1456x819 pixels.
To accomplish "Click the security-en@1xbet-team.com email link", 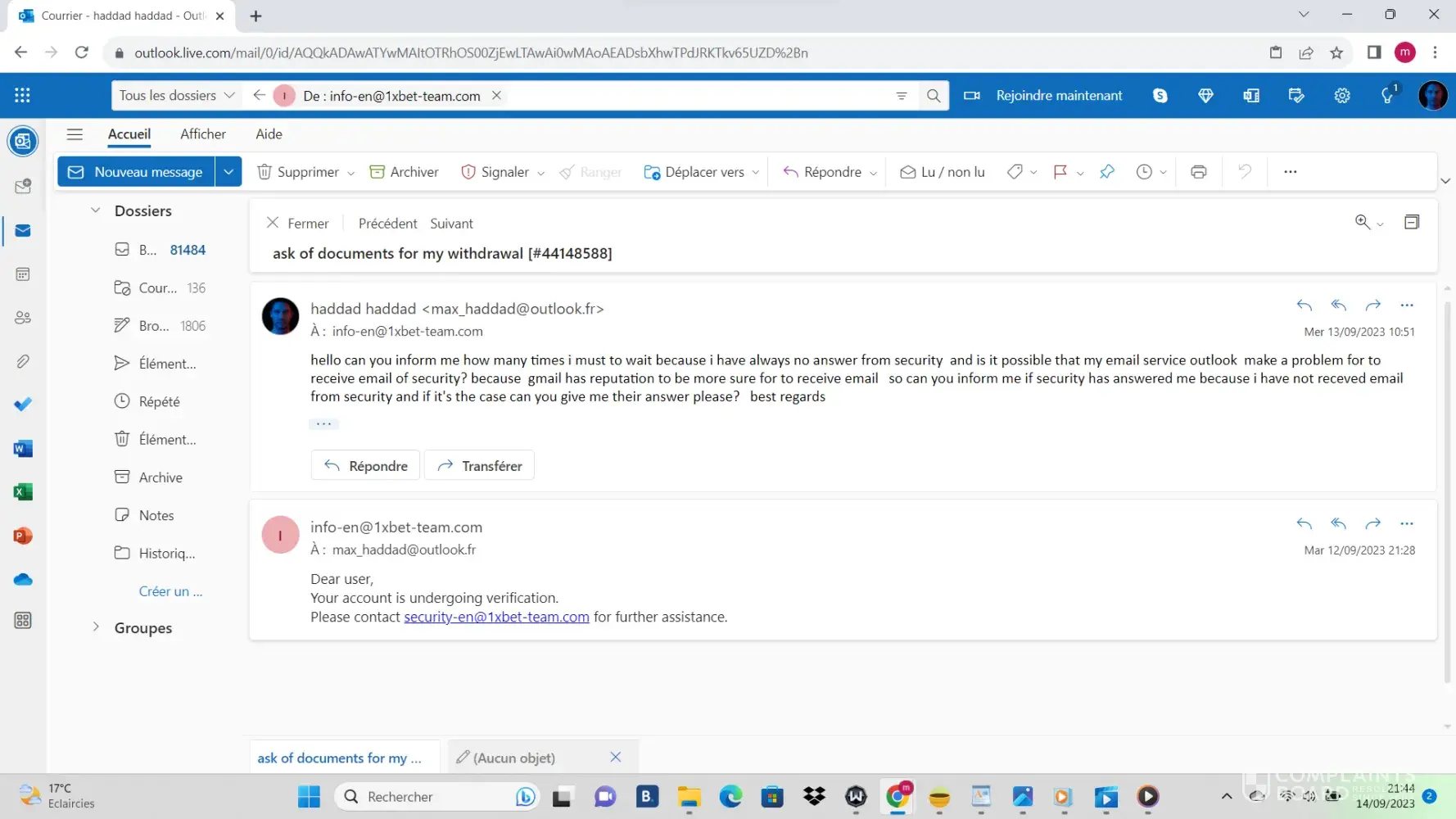I will tap(496, 617).
